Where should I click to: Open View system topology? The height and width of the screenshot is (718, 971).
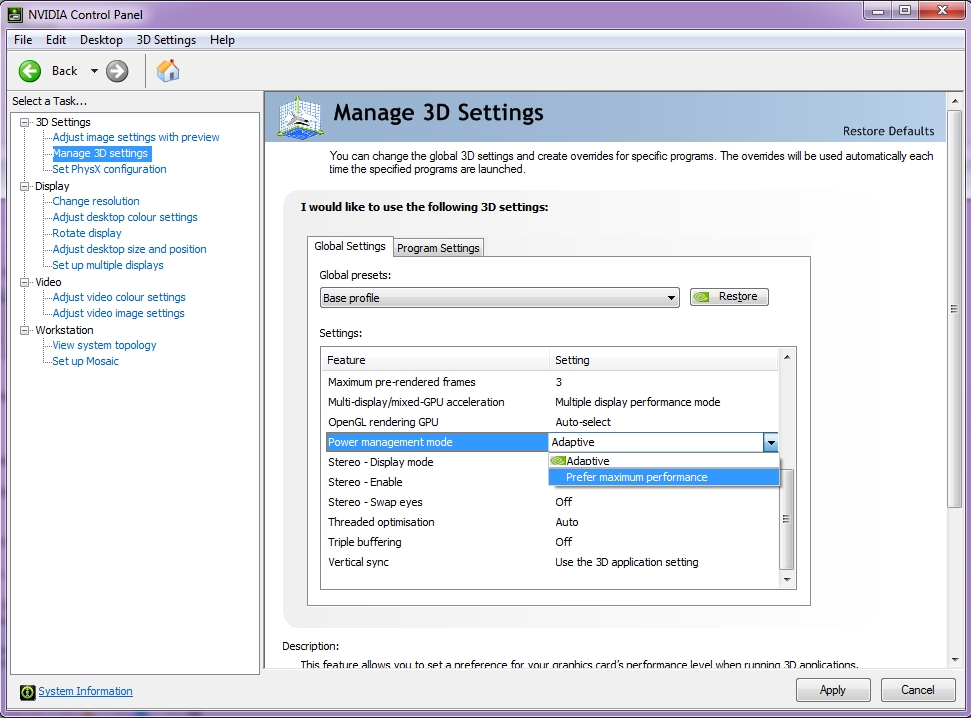tap(104, 345)
